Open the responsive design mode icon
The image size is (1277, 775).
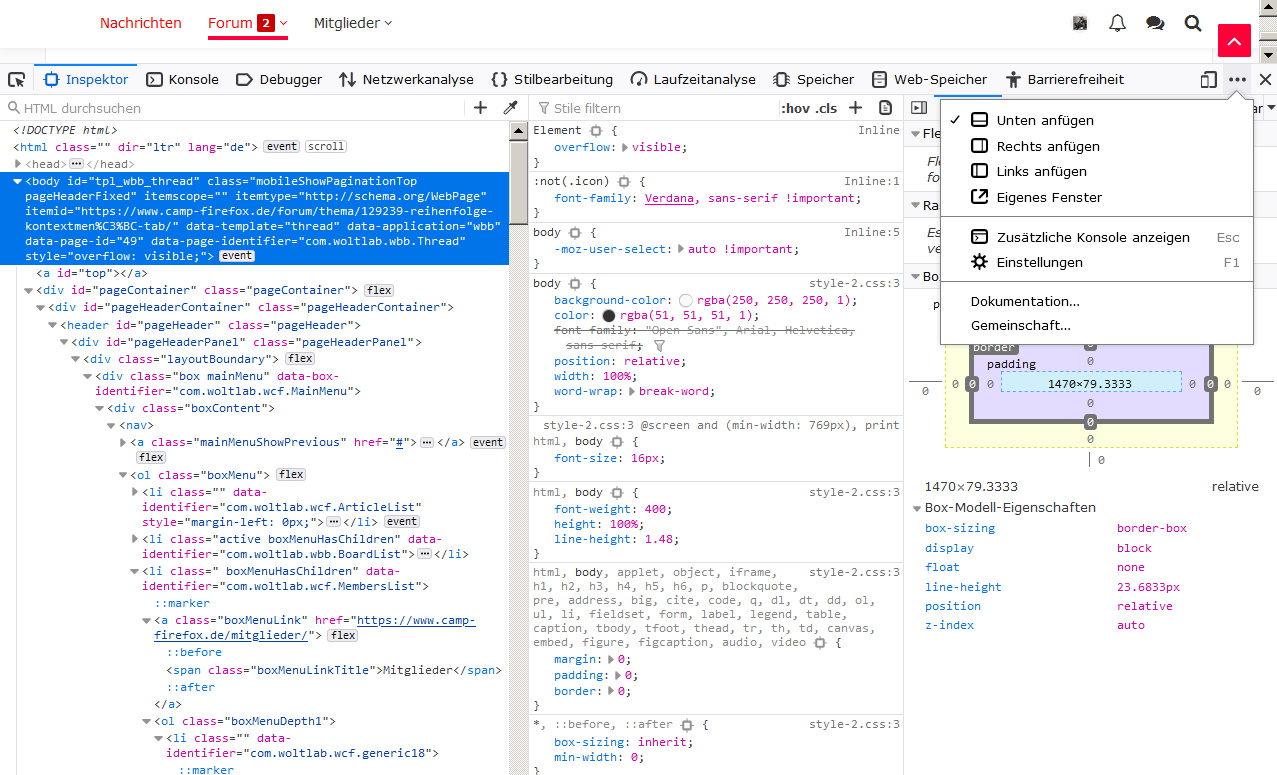1209,80
